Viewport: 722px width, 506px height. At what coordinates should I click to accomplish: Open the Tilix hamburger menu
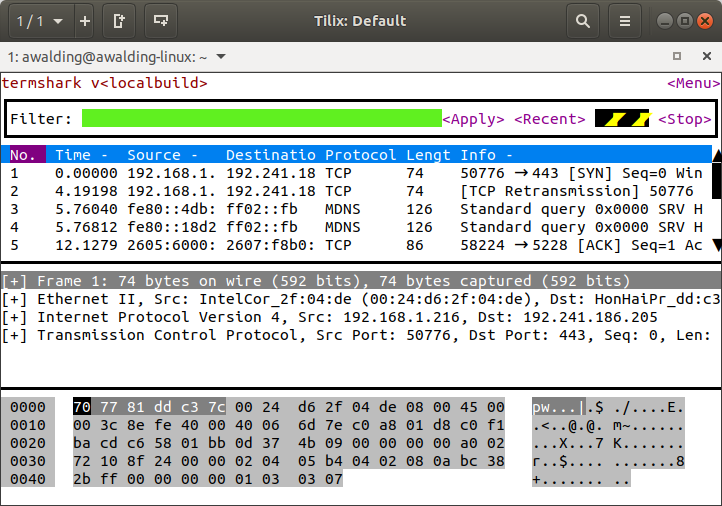pyautogui.click(x=625, y=20)
